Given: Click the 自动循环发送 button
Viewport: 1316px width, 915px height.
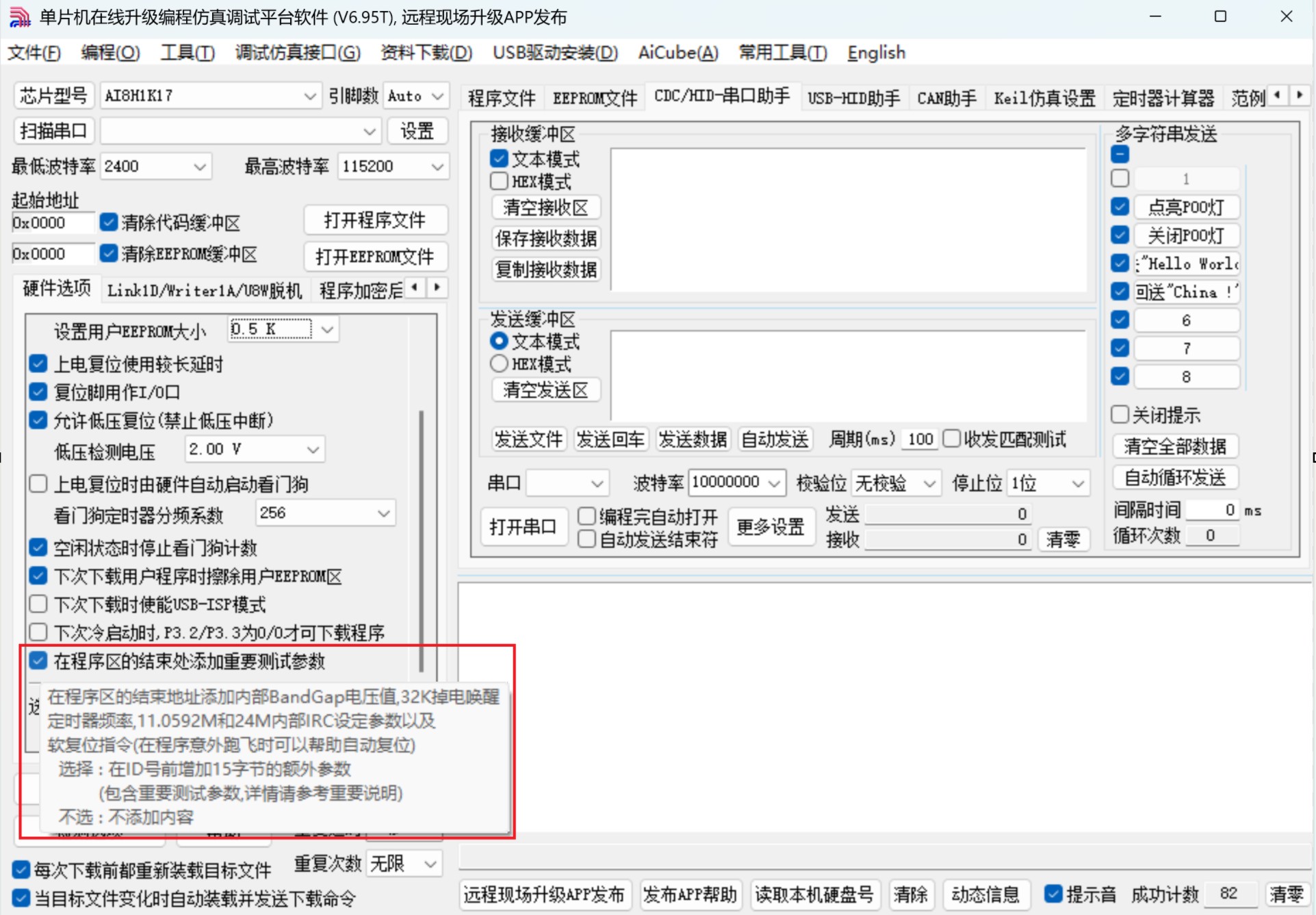Looking at the screenshot, I should click(x=1174, y=478).
